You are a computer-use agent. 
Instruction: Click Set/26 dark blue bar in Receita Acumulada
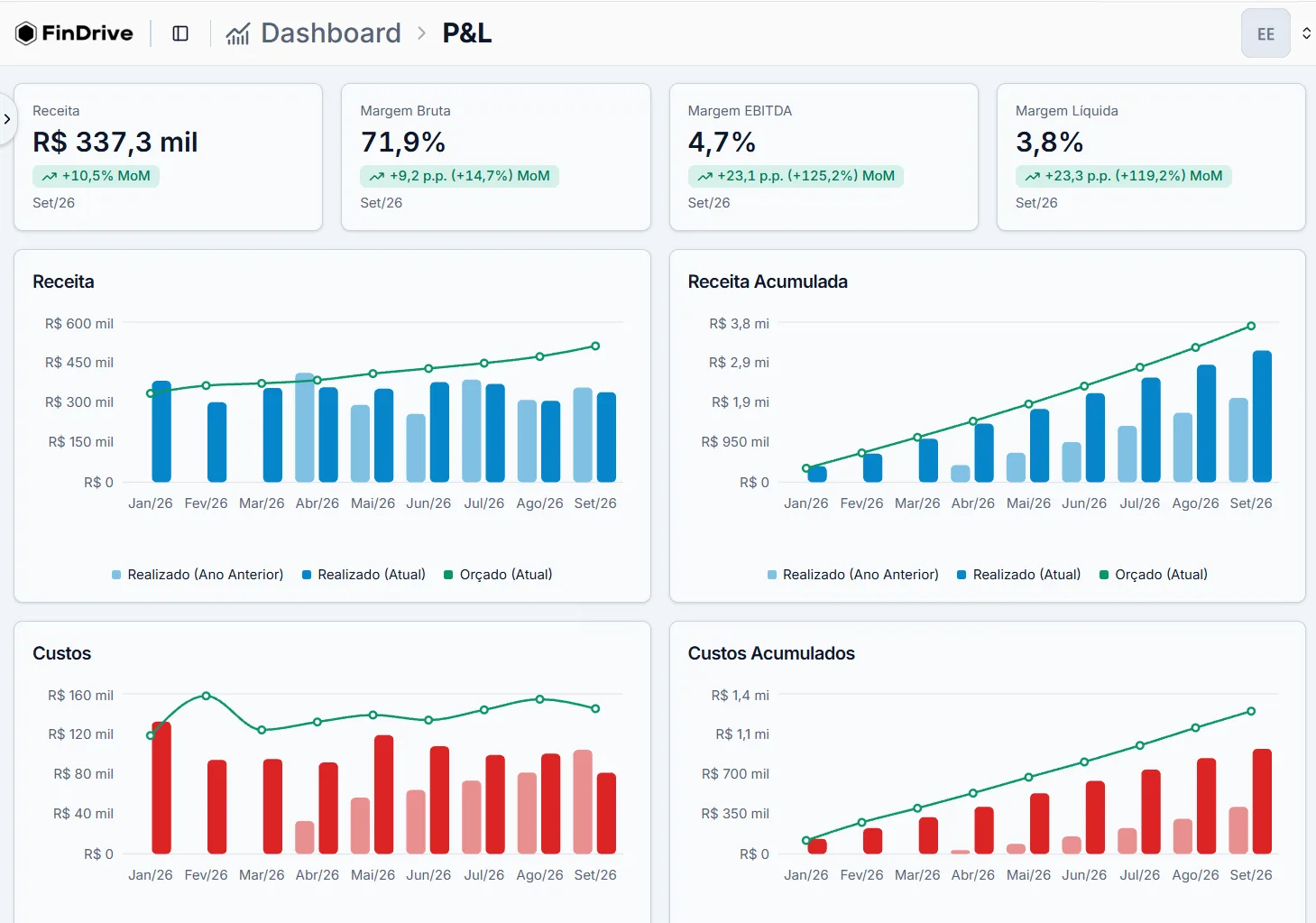1262,416
